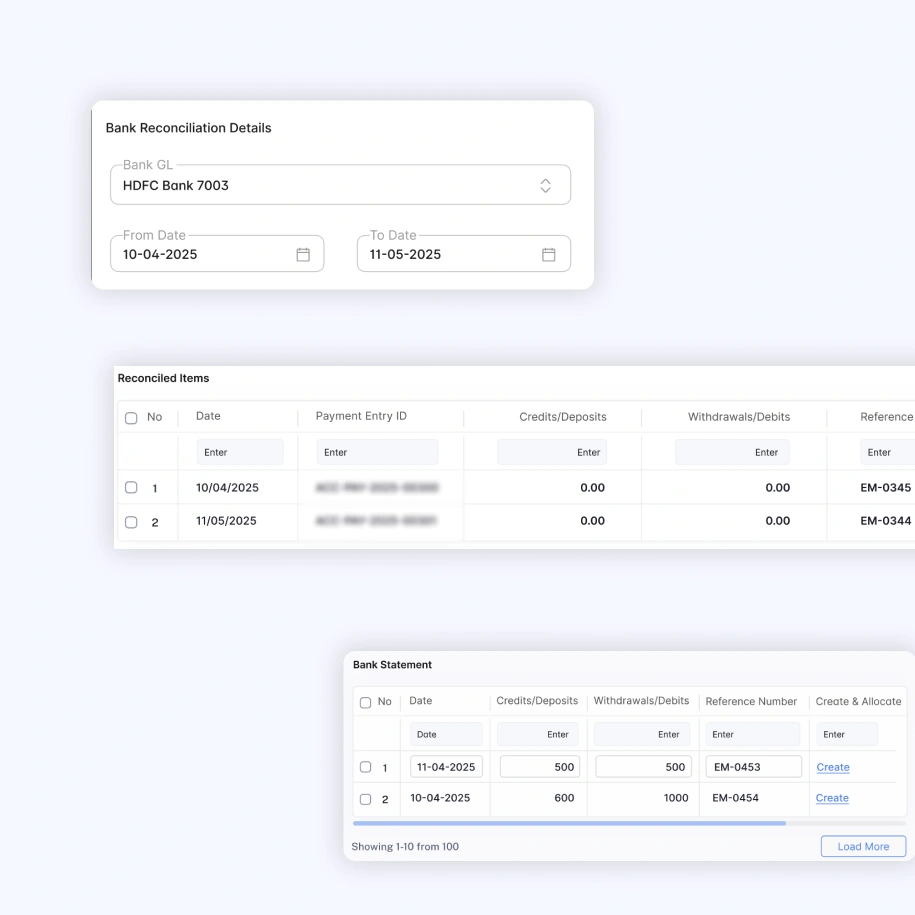Edit the 11-04-2025 date cell in Bank Statement
The width and height of the screenshot is (915, 915).
(446, 767)
